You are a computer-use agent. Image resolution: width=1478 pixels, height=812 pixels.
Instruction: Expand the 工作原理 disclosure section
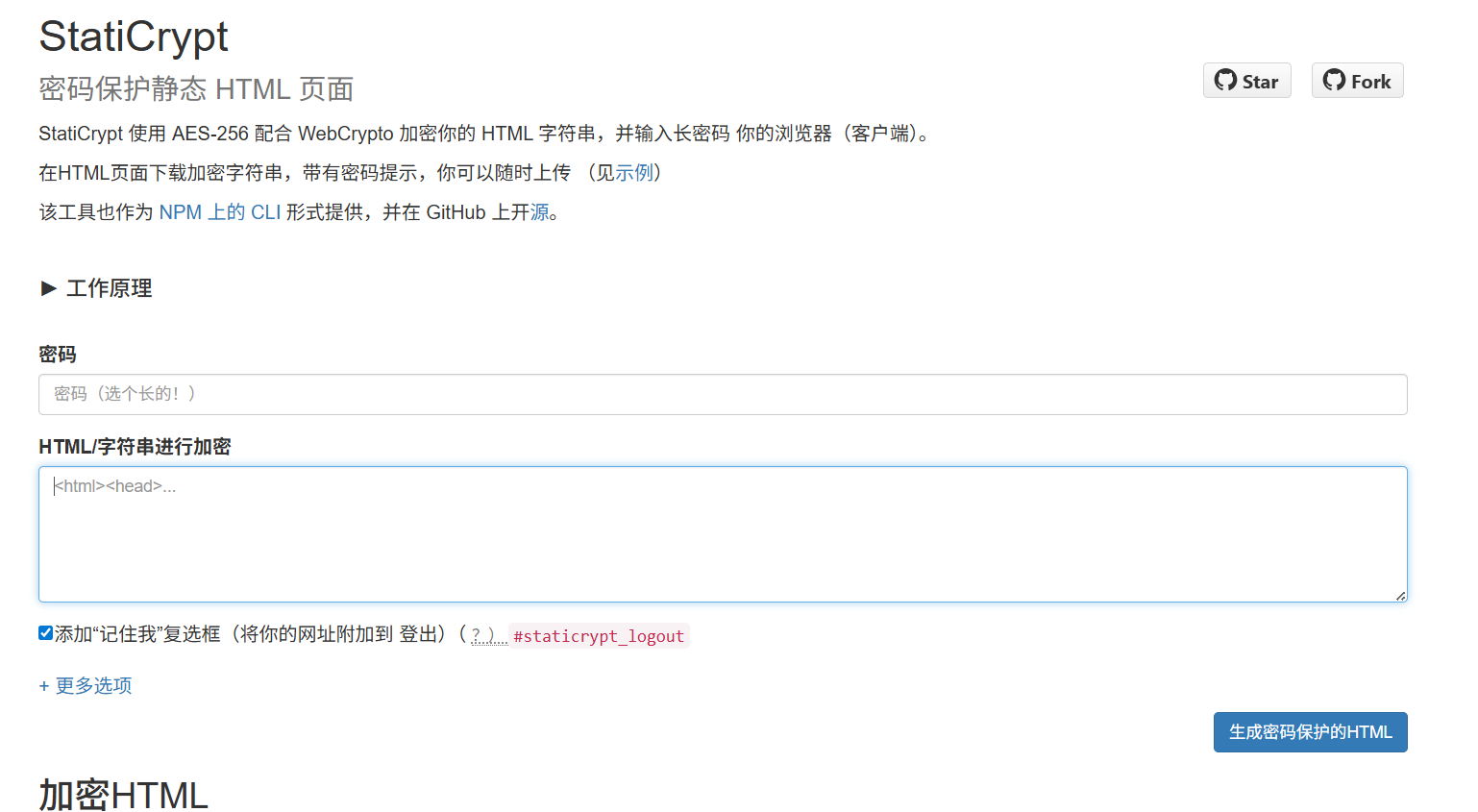pos(96,288)
